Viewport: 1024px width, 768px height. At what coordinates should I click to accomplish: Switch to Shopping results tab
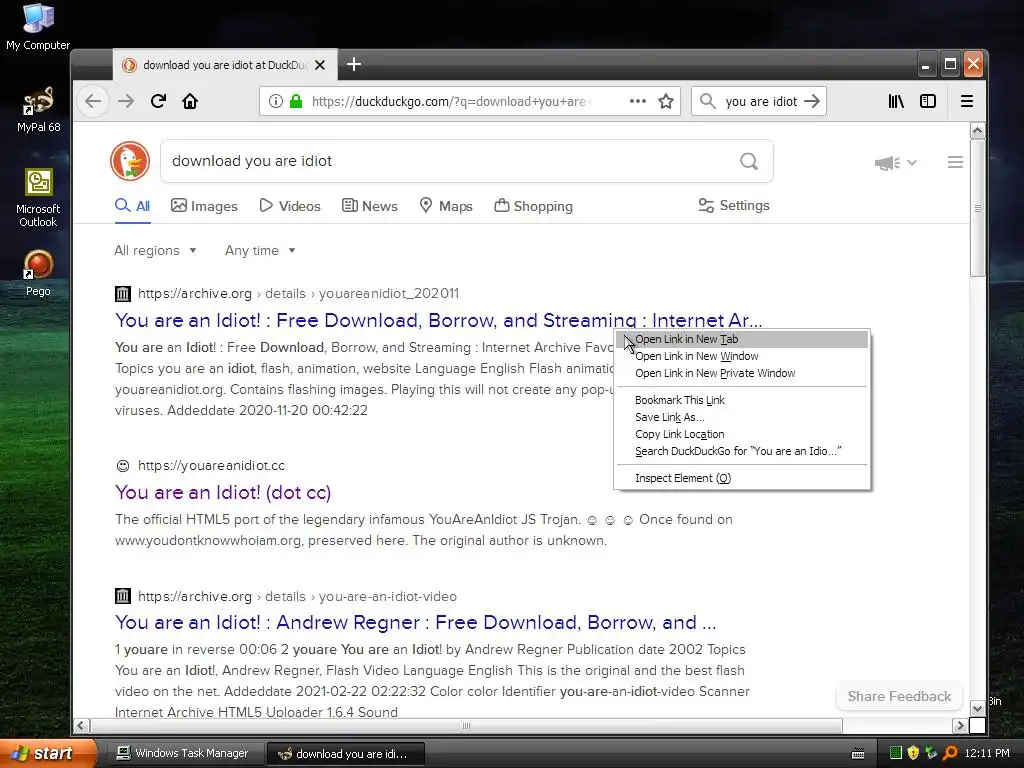click(x=534, y=206)
